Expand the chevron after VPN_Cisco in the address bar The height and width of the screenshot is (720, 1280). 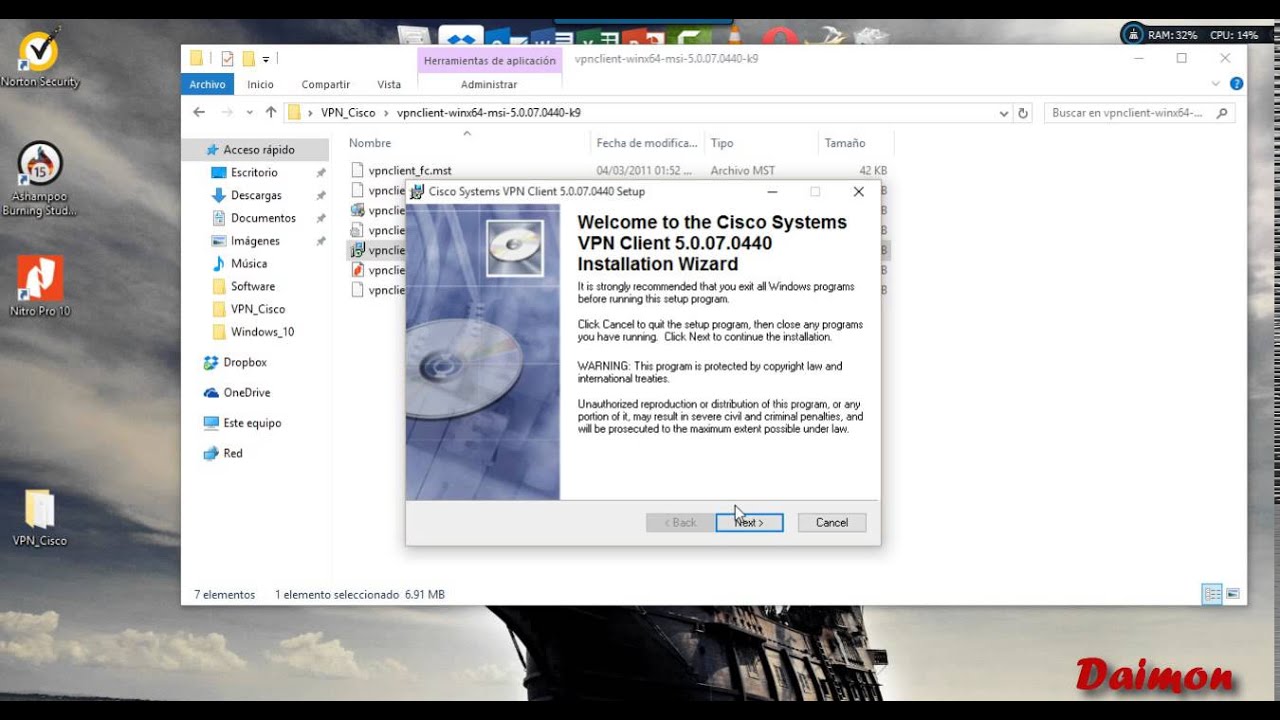point(387,113)
